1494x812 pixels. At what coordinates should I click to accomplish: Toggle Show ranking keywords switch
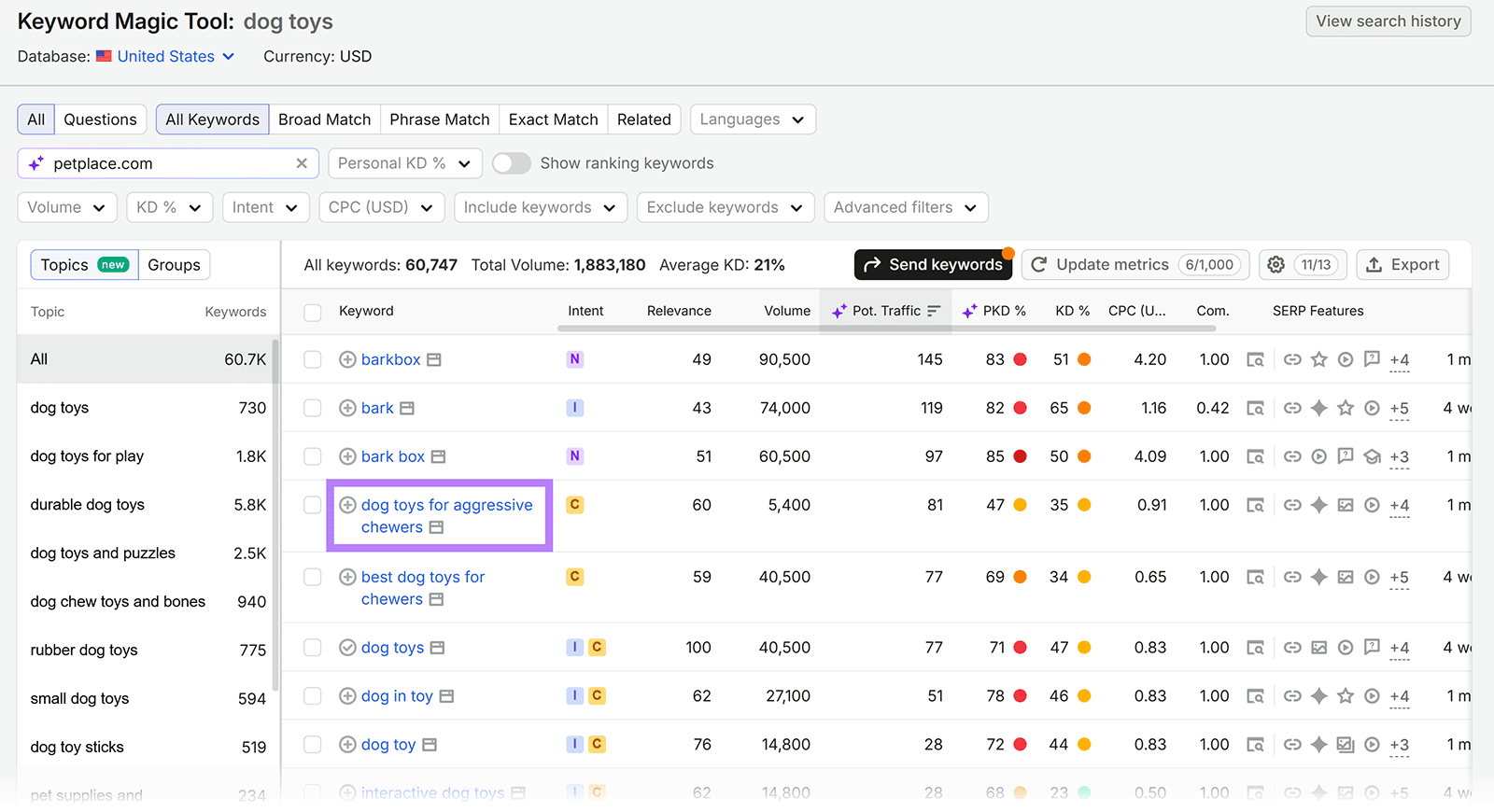click(512, 163)
